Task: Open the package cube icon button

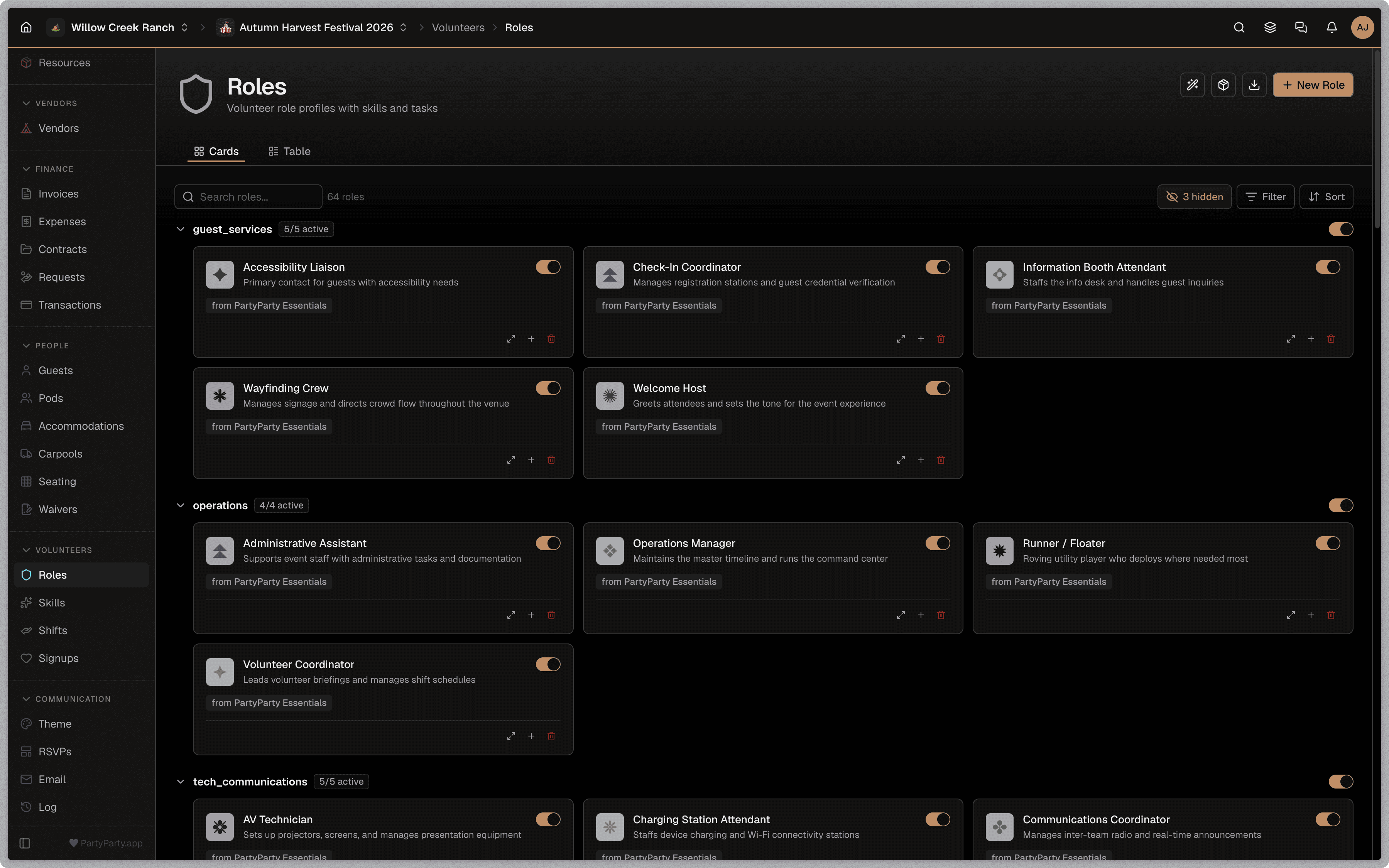Action: [1223, 85]
